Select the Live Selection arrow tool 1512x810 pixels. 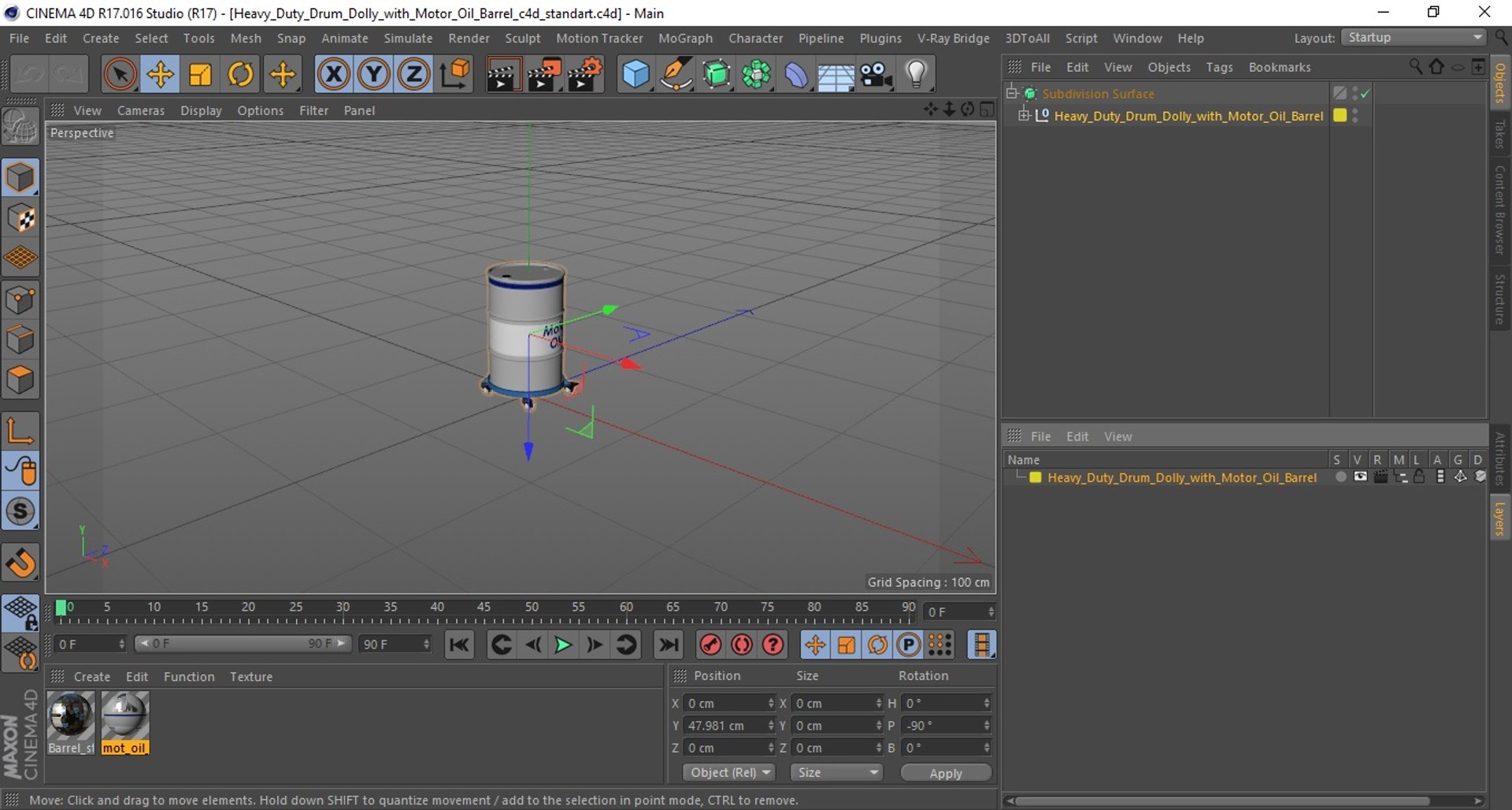point(120,75)
